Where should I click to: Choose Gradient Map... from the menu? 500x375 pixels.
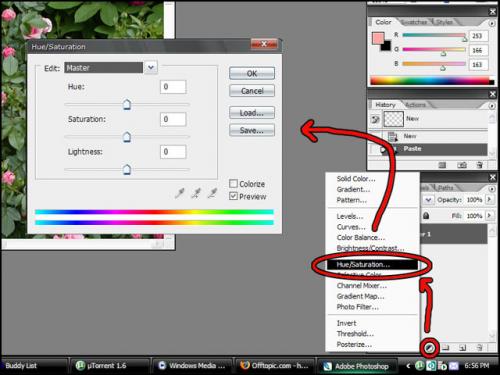pyautogui.click(x=360, y=297)
